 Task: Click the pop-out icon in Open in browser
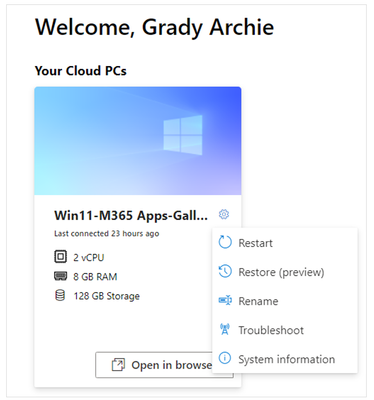tap(118, 365)
